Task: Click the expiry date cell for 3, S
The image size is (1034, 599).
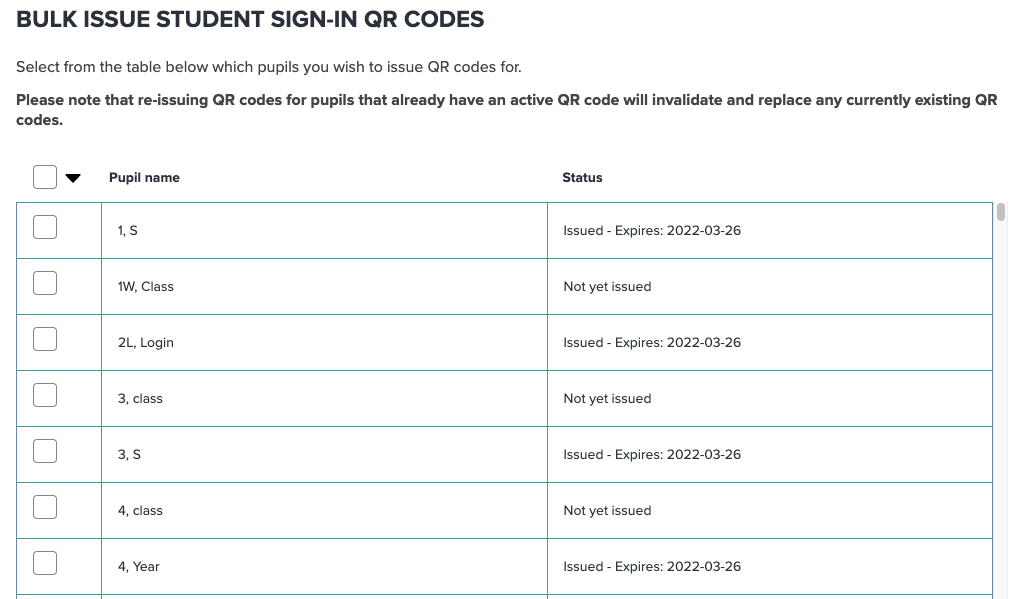Action: pyautogui.click(x=652, y=454)
